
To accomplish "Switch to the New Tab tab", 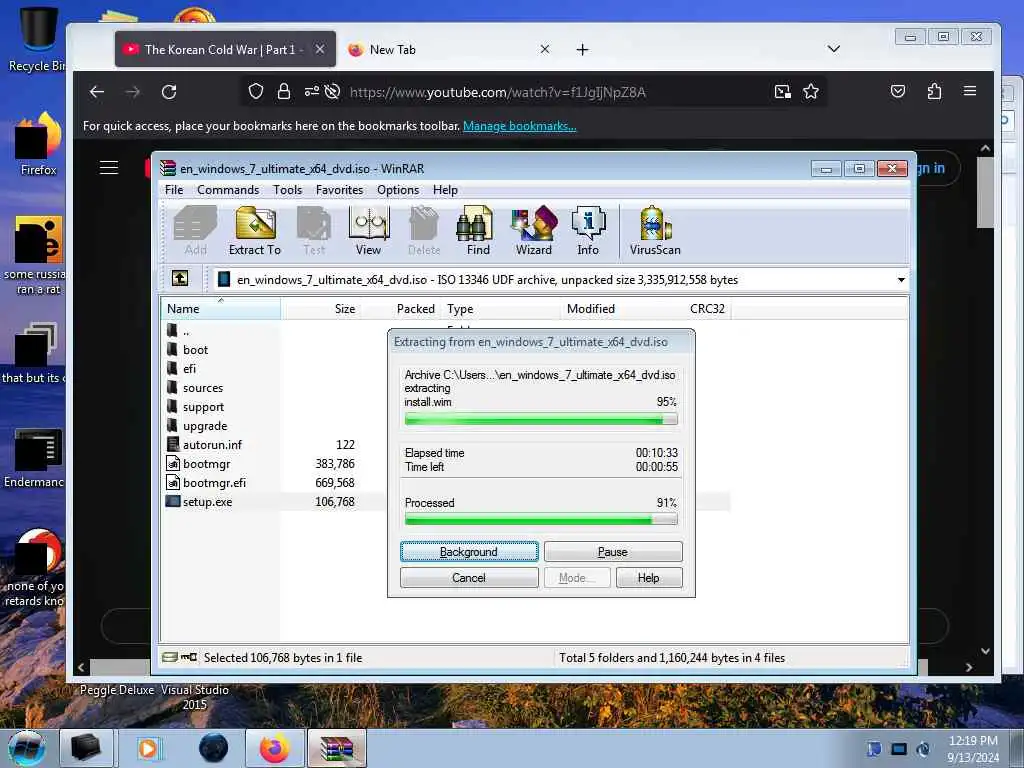I will [451, 50].
